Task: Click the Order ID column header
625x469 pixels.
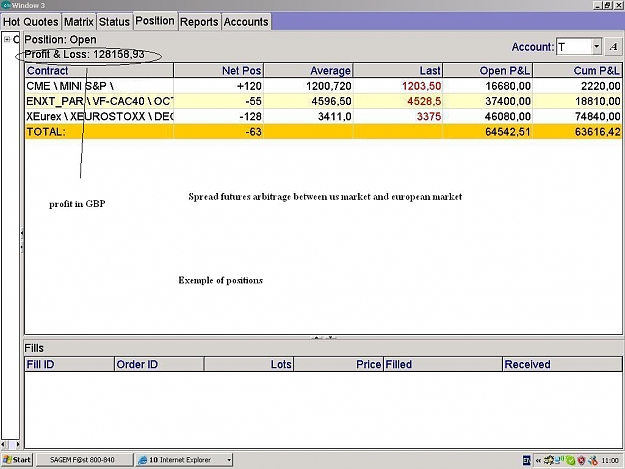Action: (159, 364)
